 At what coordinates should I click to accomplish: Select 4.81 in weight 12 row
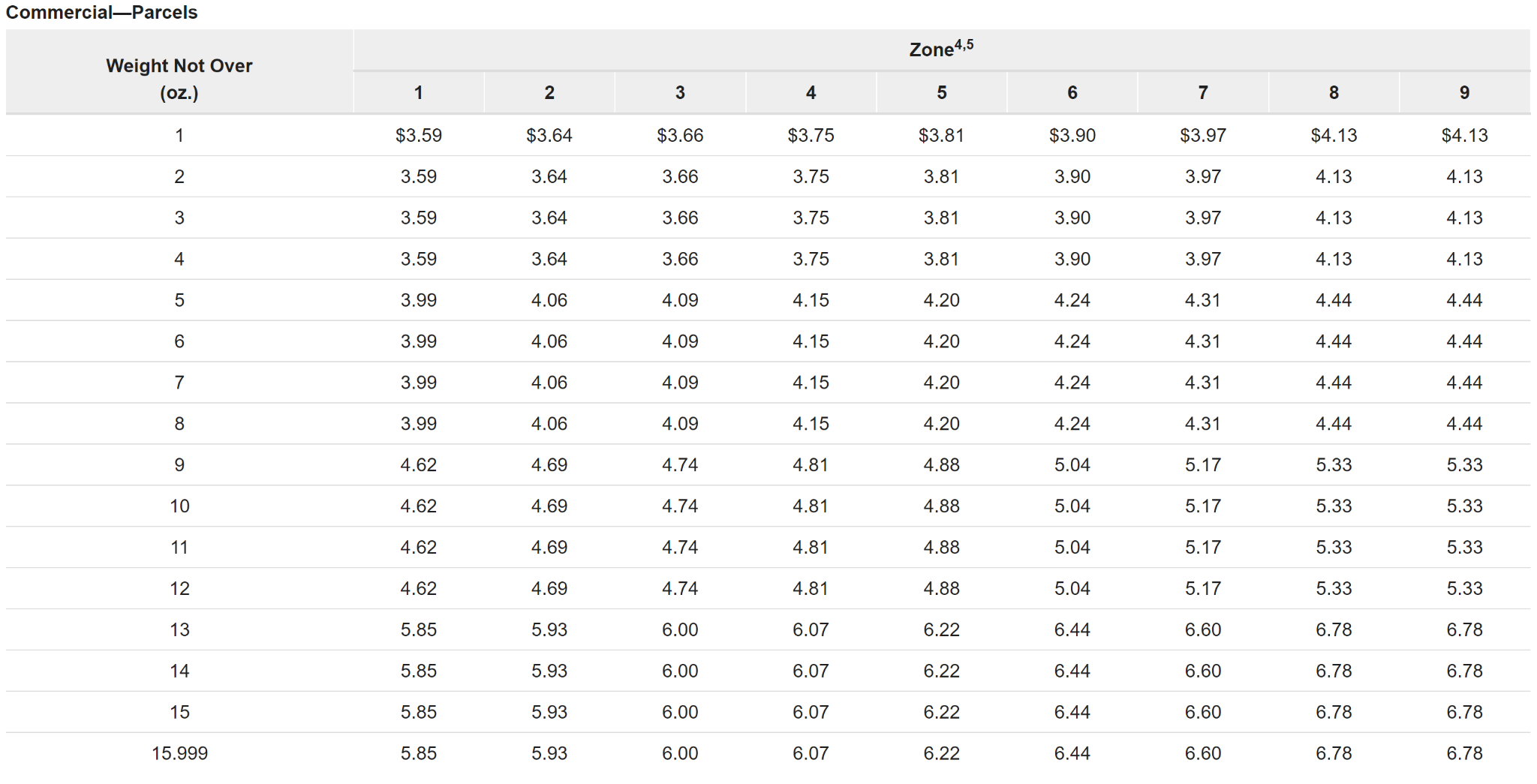811,588
